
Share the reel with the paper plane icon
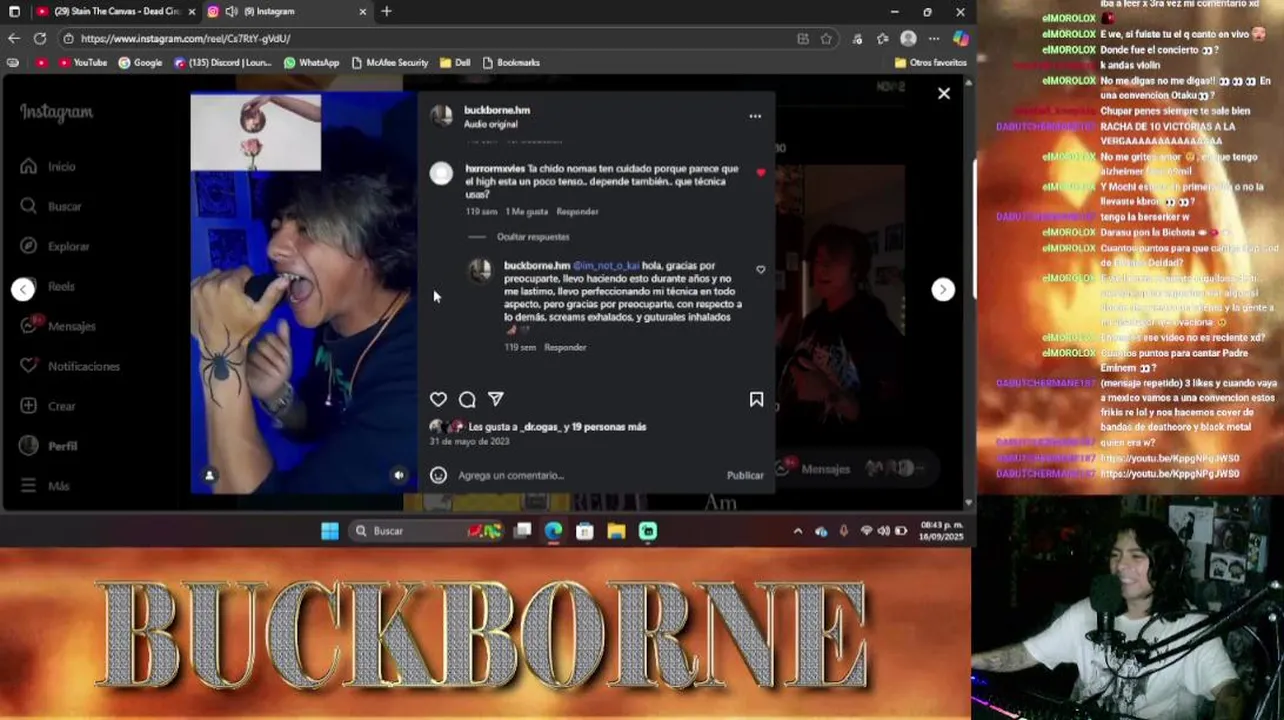(495, 399)
